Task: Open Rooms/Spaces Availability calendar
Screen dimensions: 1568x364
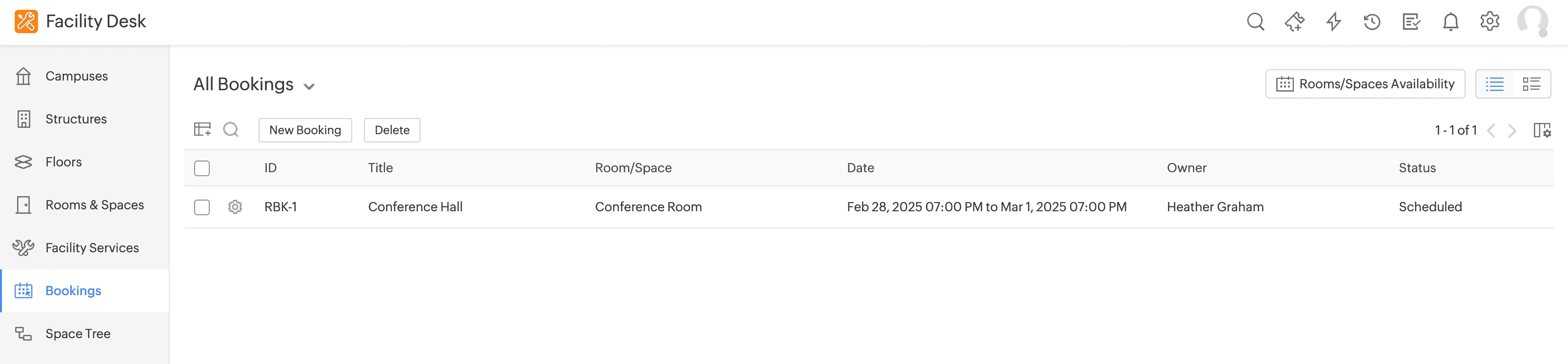Action: (1365, 84)
